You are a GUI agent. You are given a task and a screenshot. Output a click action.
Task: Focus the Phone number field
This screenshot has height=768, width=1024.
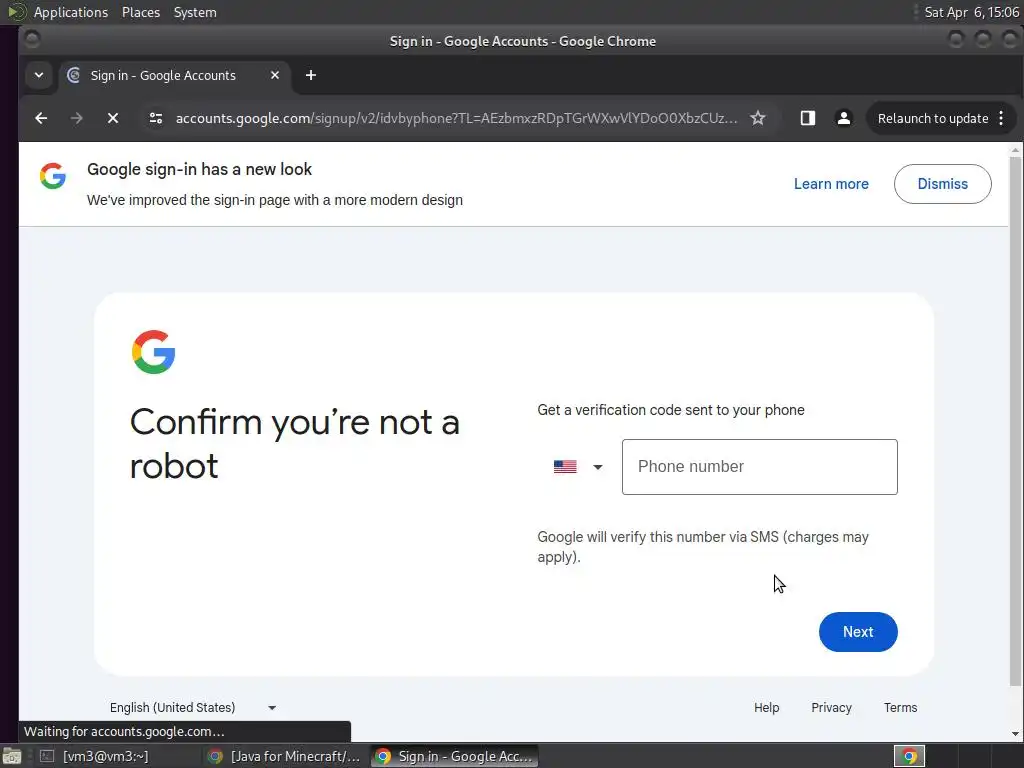click(x=760, y=467)
